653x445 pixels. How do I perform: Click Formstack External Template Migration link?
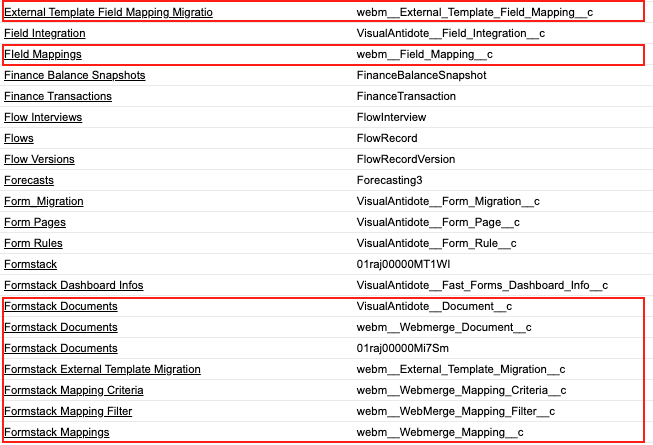102,369
